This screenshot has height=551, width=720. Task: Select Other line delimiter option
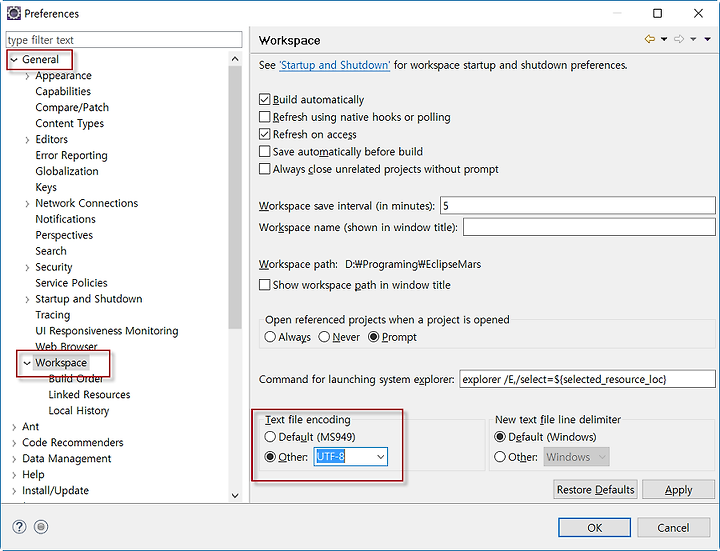(x=500, y=457)
